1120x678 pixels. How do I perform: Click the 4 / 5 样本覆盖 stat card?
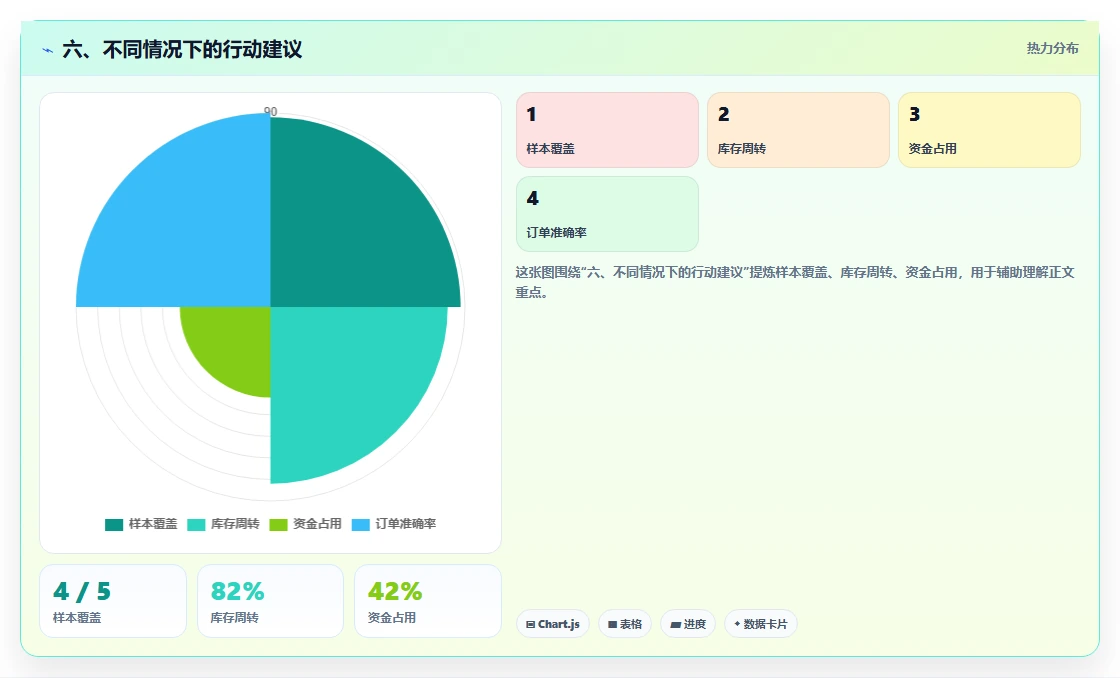click(113, 601)
